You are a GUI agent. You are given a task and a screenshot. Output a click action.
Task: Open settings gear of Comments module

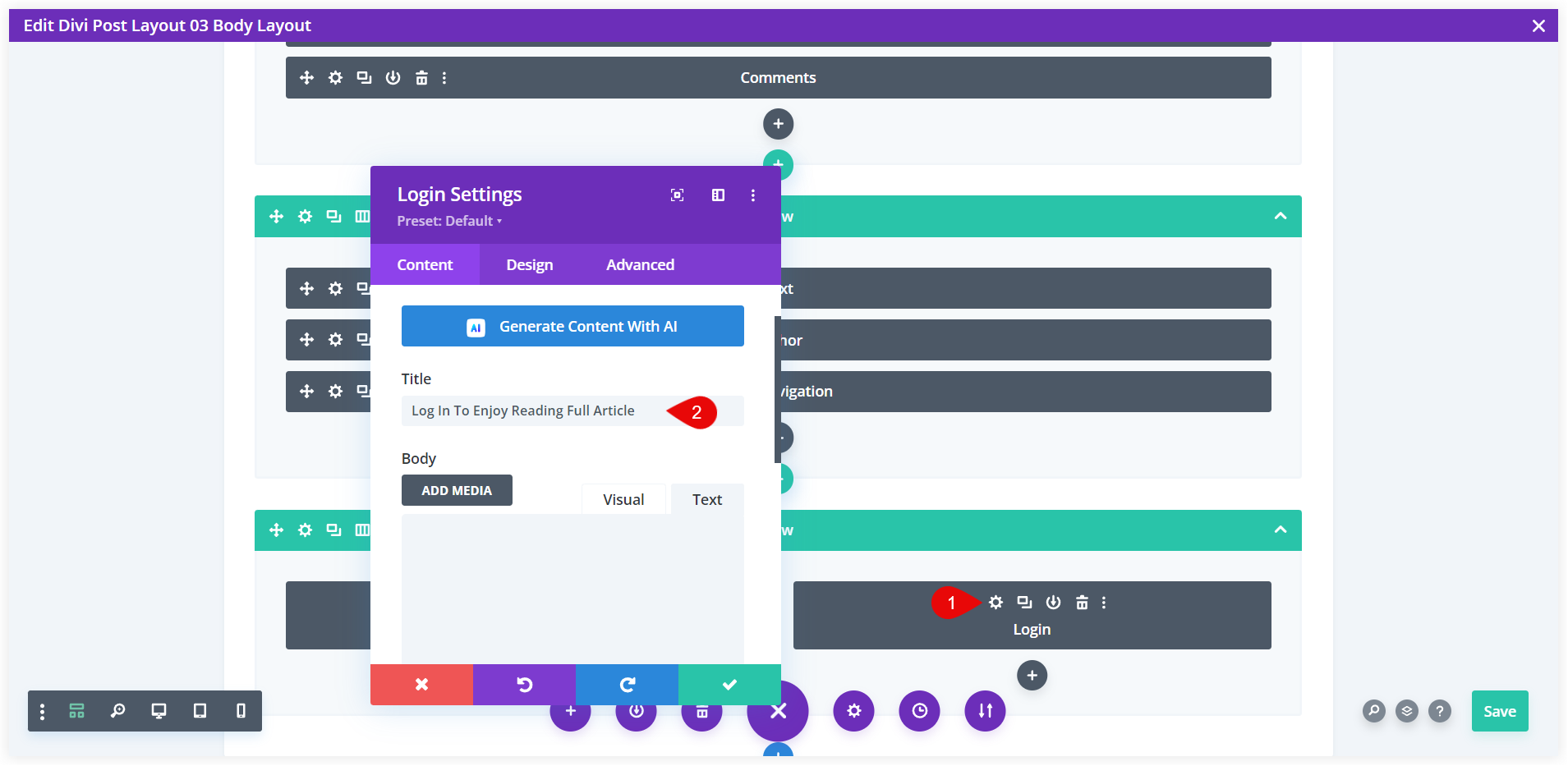[335, 78]
